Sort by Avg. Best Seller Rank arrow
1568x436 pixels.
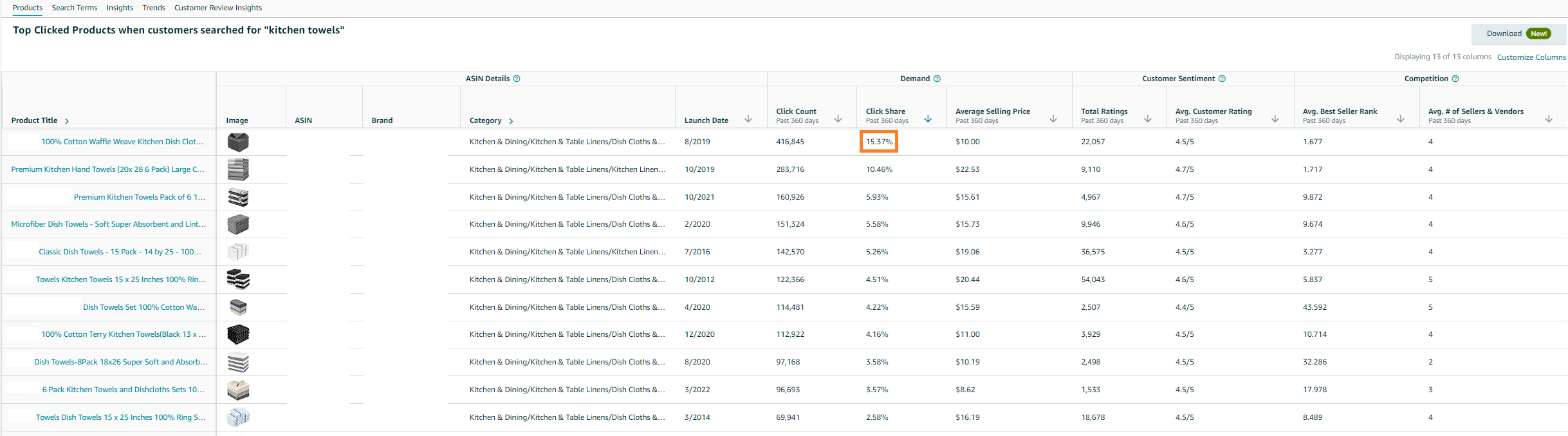pos(1400,119)
